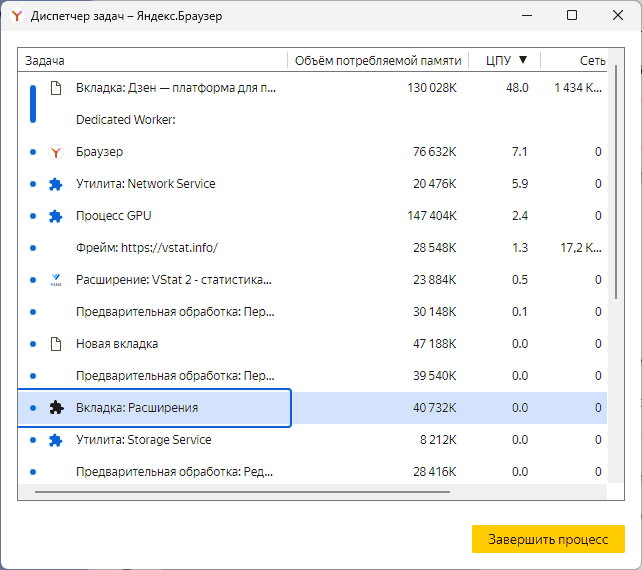Select the Вкладка: Расширения row
The height and width of the screenshot is (570, 642).
point(312,407)
